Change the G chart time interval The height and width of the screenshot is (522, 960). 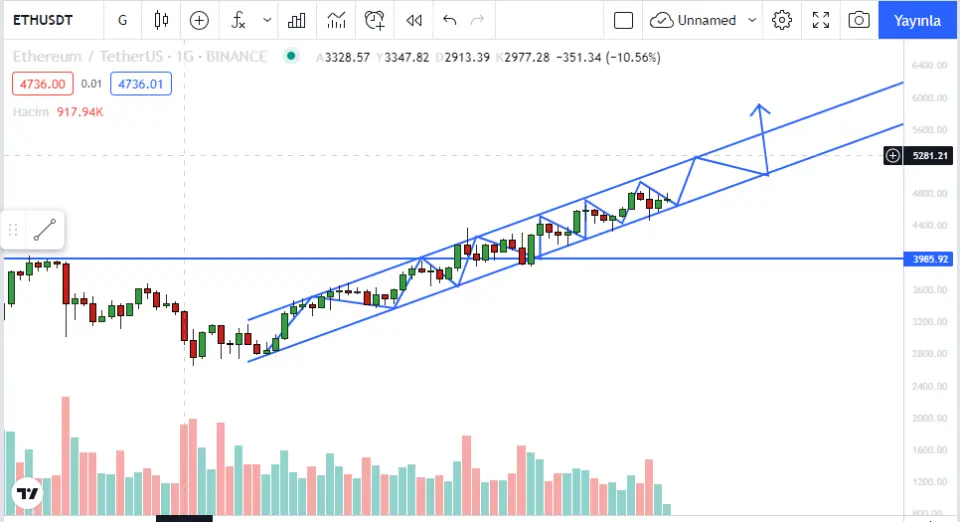tap(122, 20)
